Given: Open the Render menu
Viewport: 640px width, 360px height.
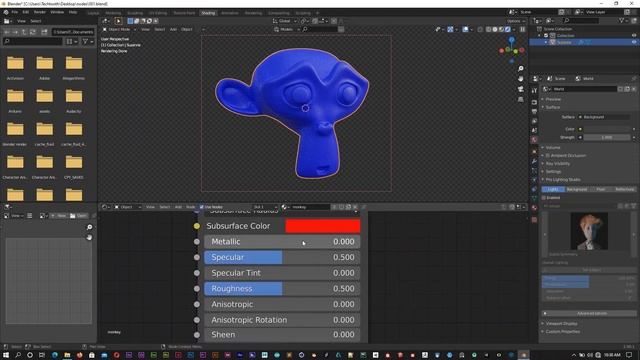Looking at the screenshot, I should [40, 12].
